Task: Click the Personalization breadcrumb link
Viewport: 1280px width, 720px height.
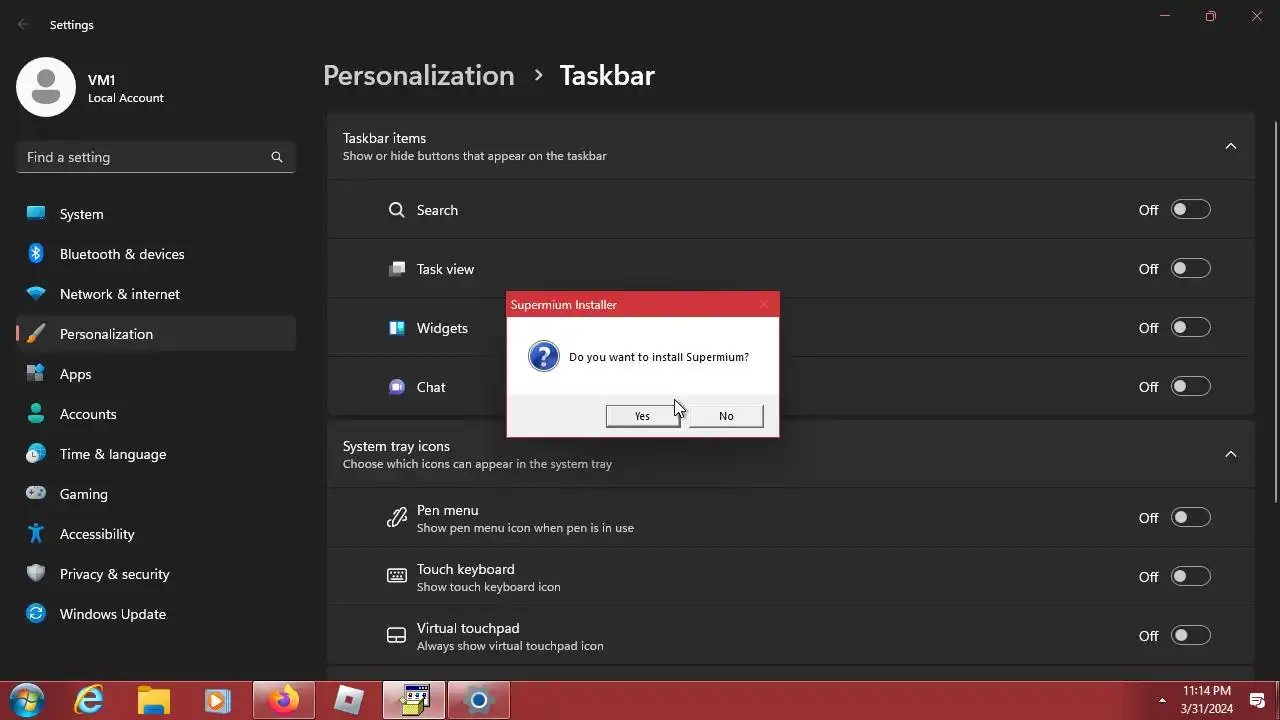Action: [419, 76]
